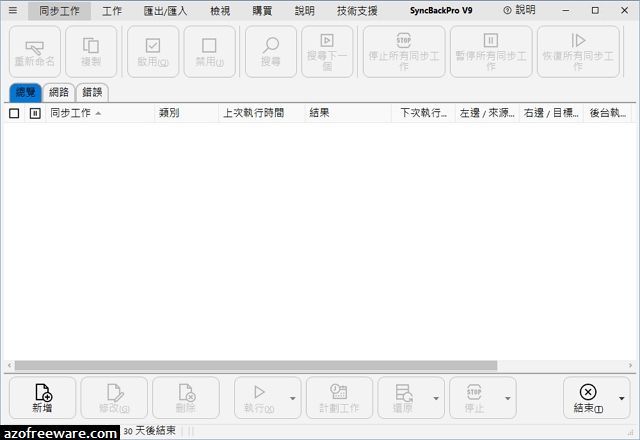Click the horizontal scrollbar thumb
Viewport: 640px width, 440px height.
(x=256, y=365)
